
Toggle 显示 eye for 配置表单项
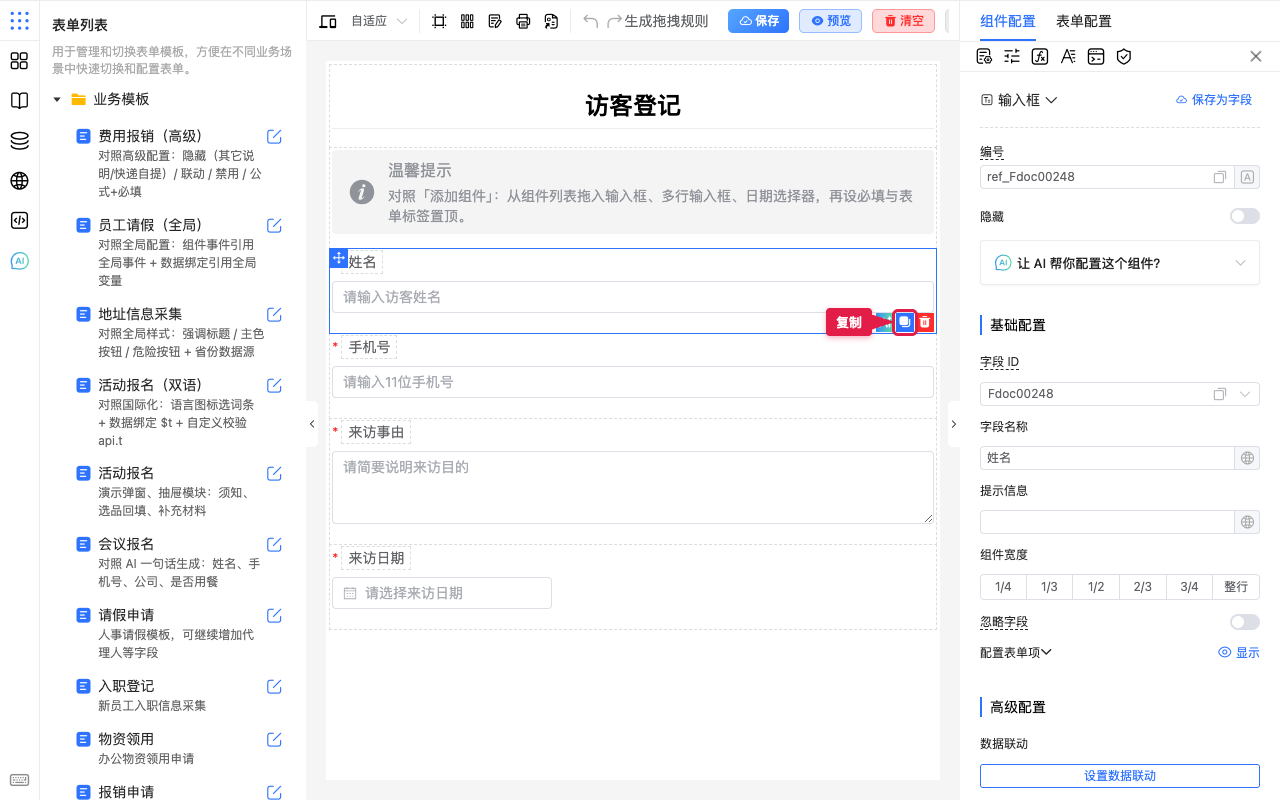1239,652
